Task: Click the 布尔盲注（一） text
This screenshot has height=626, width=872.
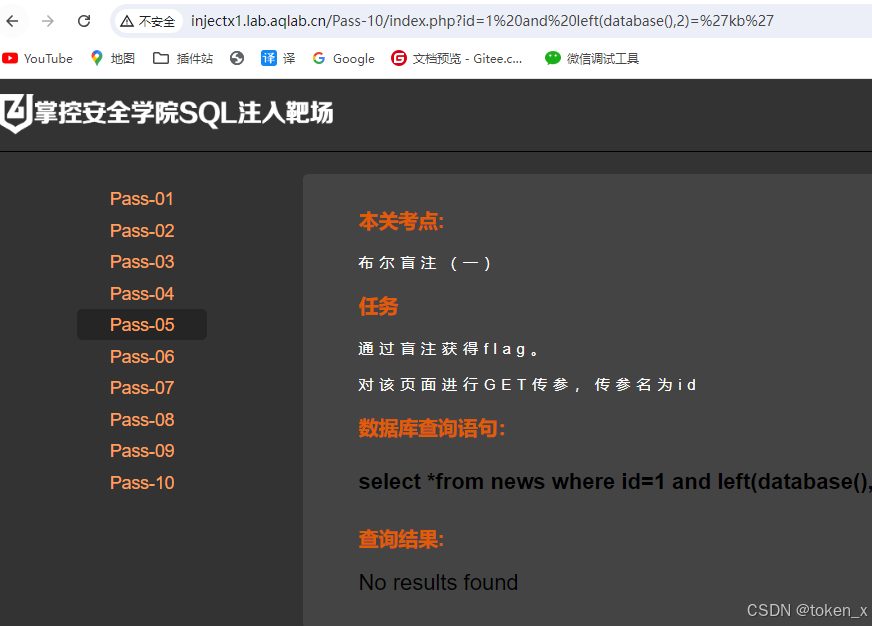Action: pos(424,263)
